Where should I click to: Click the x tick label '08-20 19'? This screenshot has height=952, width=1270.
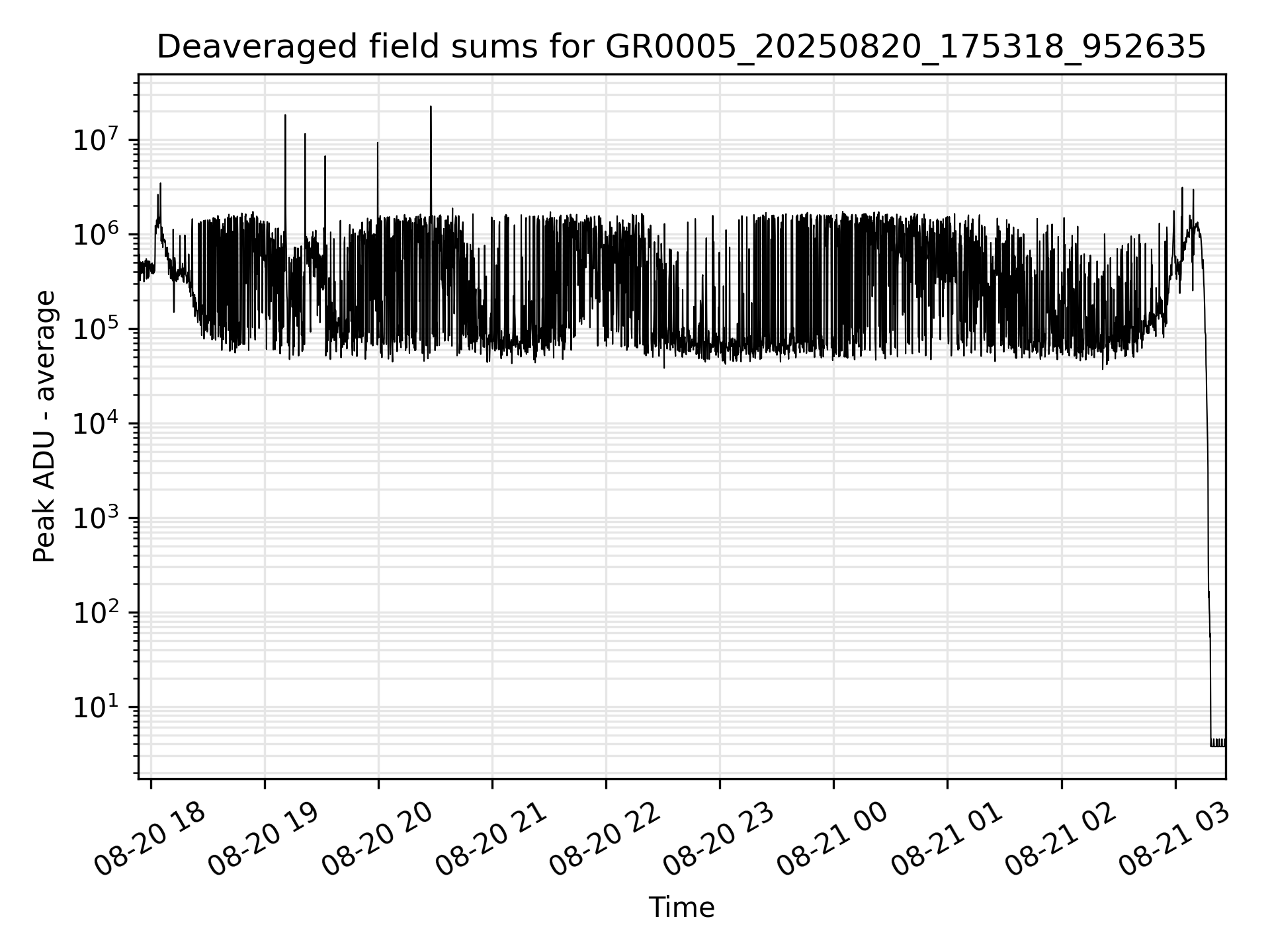263,840
